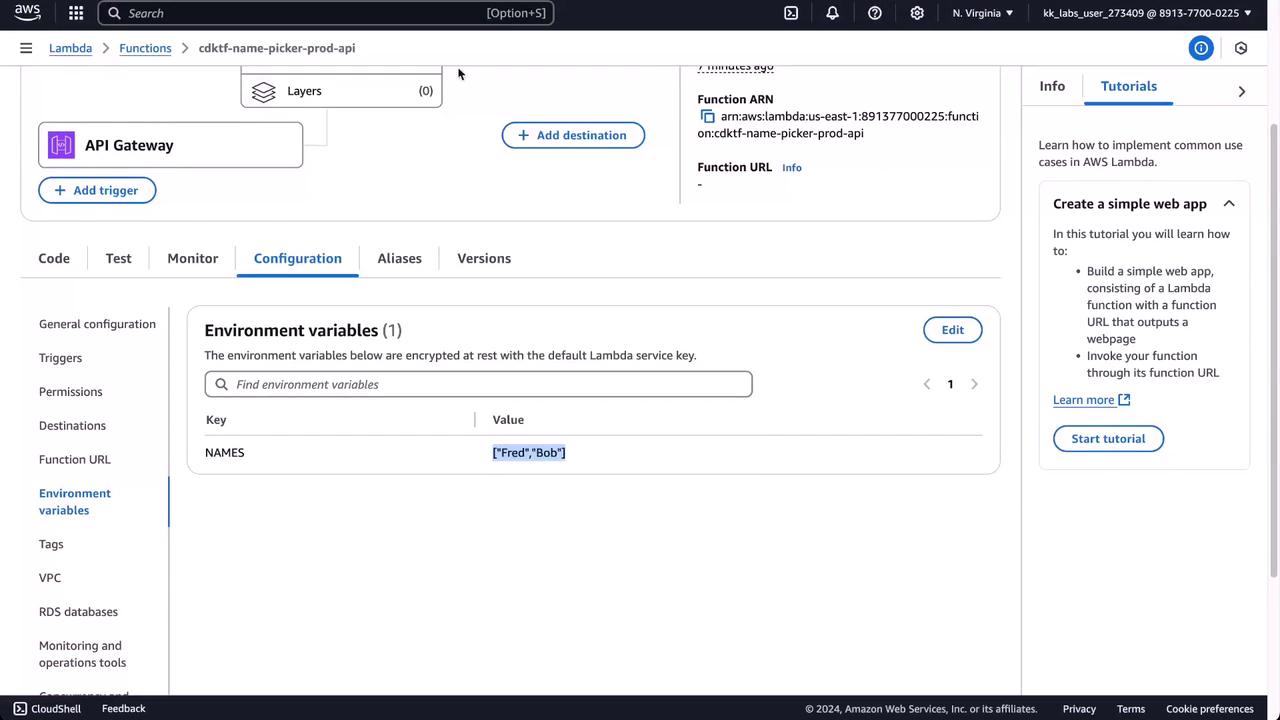Click the Feedback link in the footer
The width and height of the screenshot is (1280, 720).
(x=123, y=708)
